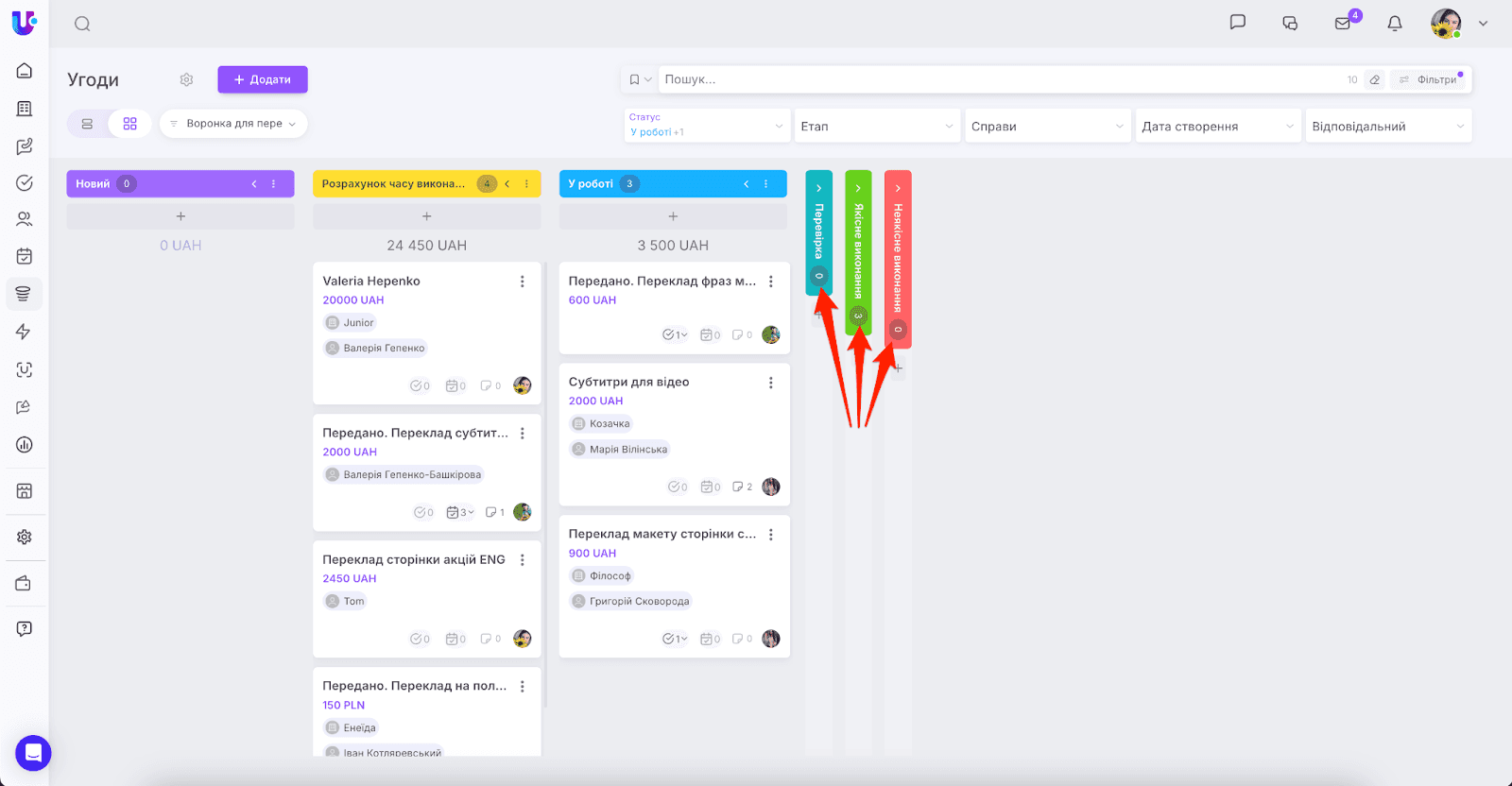The height and width of the screenshot is (786, 1512).
Task: Open the options menu of the Розрахунок часу column
Action: [x=526, y=184]
